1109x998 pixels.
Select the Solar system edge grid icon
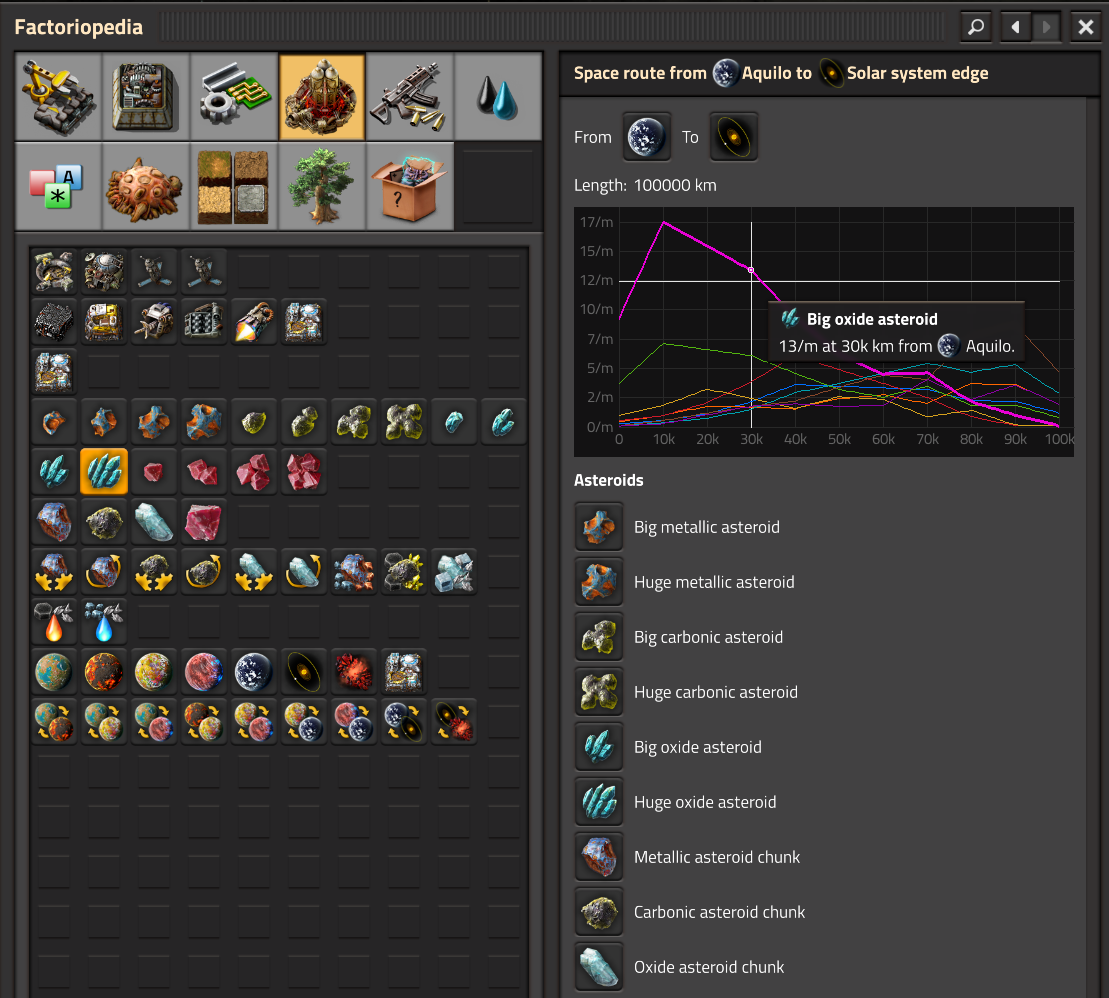[304, 672]
